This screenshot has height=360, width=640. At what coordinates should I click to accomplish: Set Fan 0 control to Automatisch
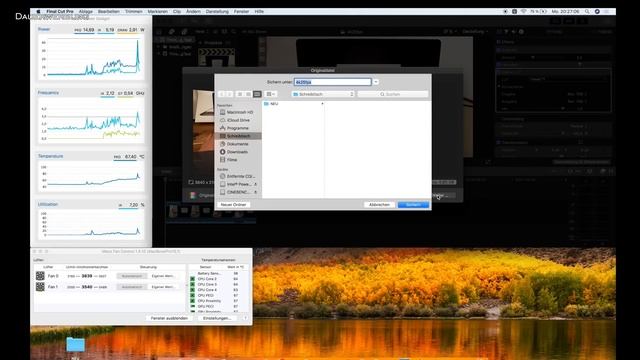132,276
